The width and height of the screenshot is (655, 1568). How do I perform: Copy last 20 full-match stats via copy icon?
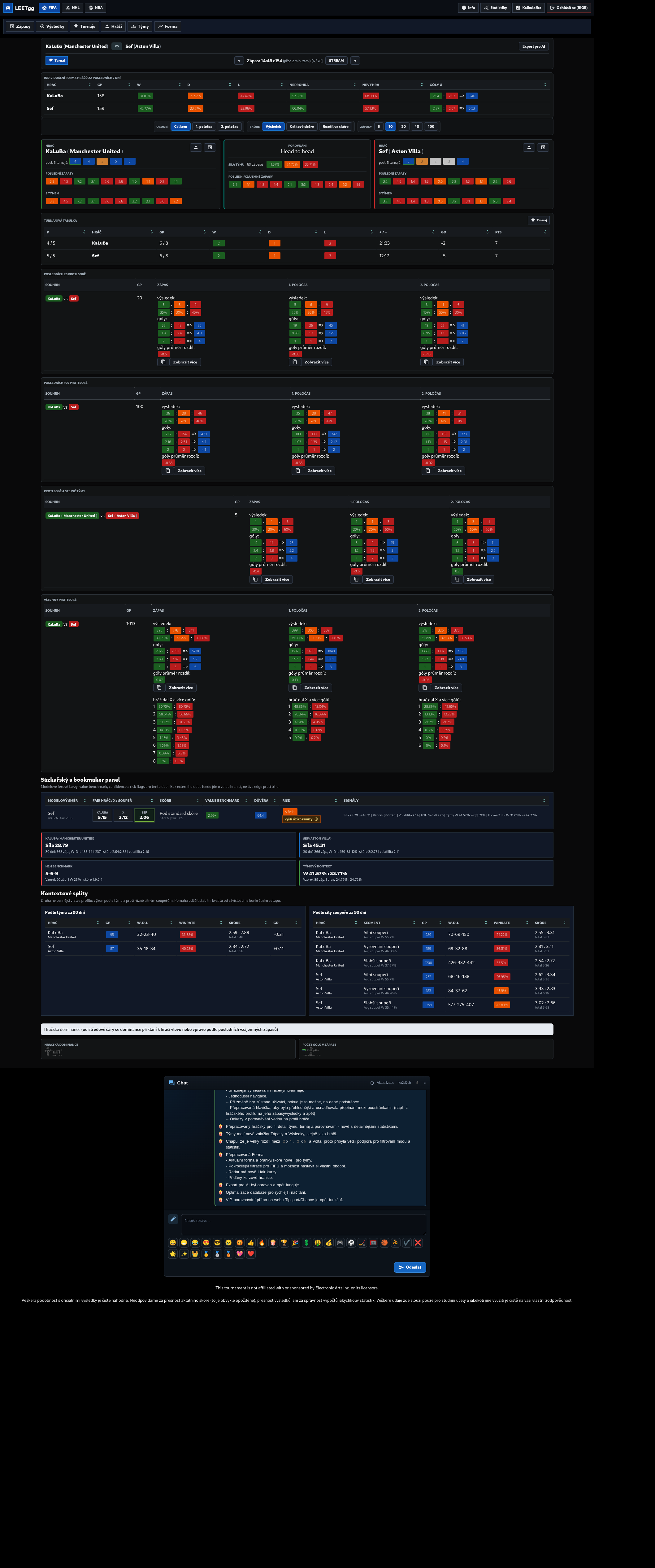163,362
